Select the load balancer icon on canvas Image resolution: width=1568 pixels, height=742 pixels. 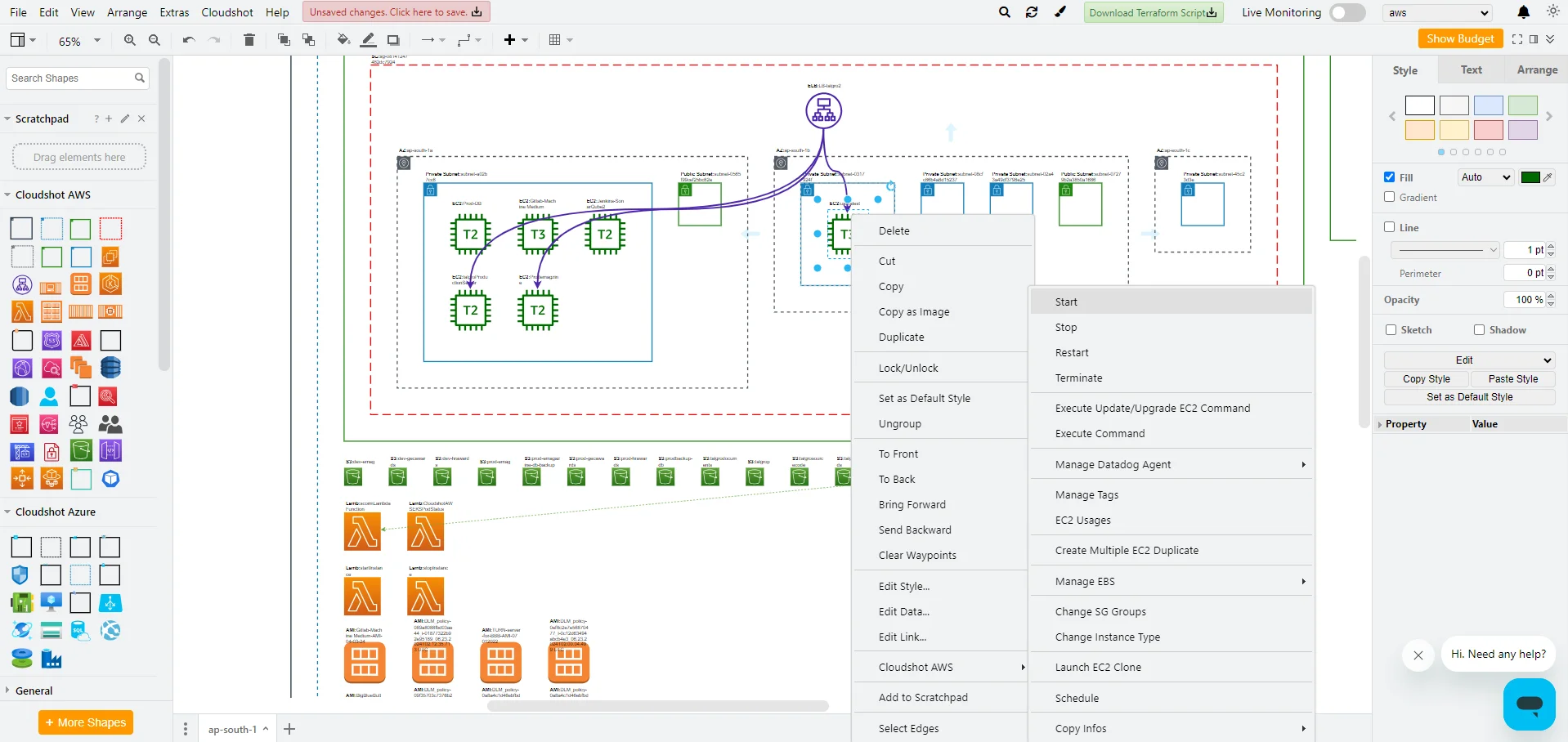823,110
